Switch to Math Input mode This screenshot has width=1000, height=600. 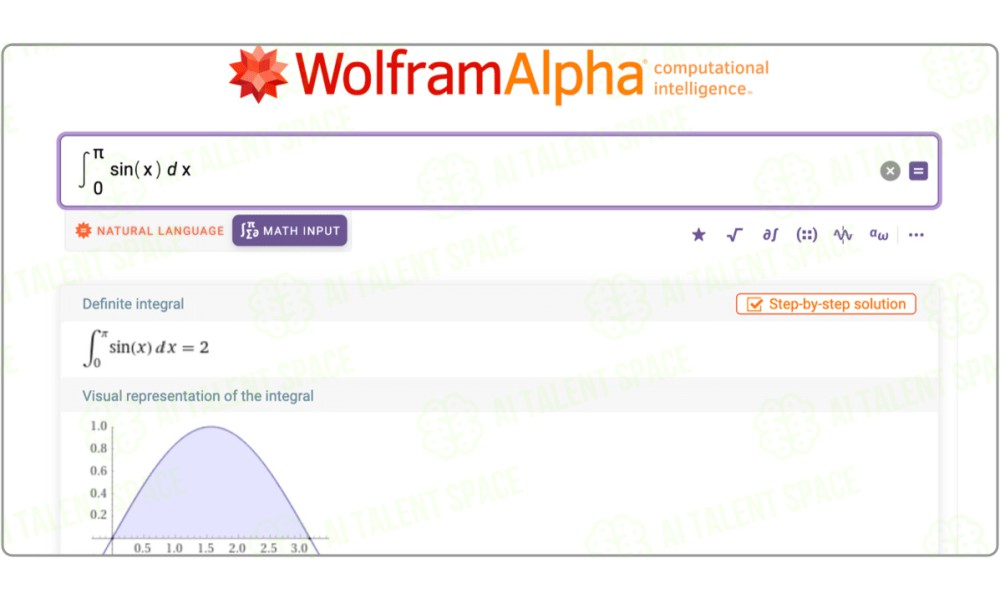(x=290, y=231)
